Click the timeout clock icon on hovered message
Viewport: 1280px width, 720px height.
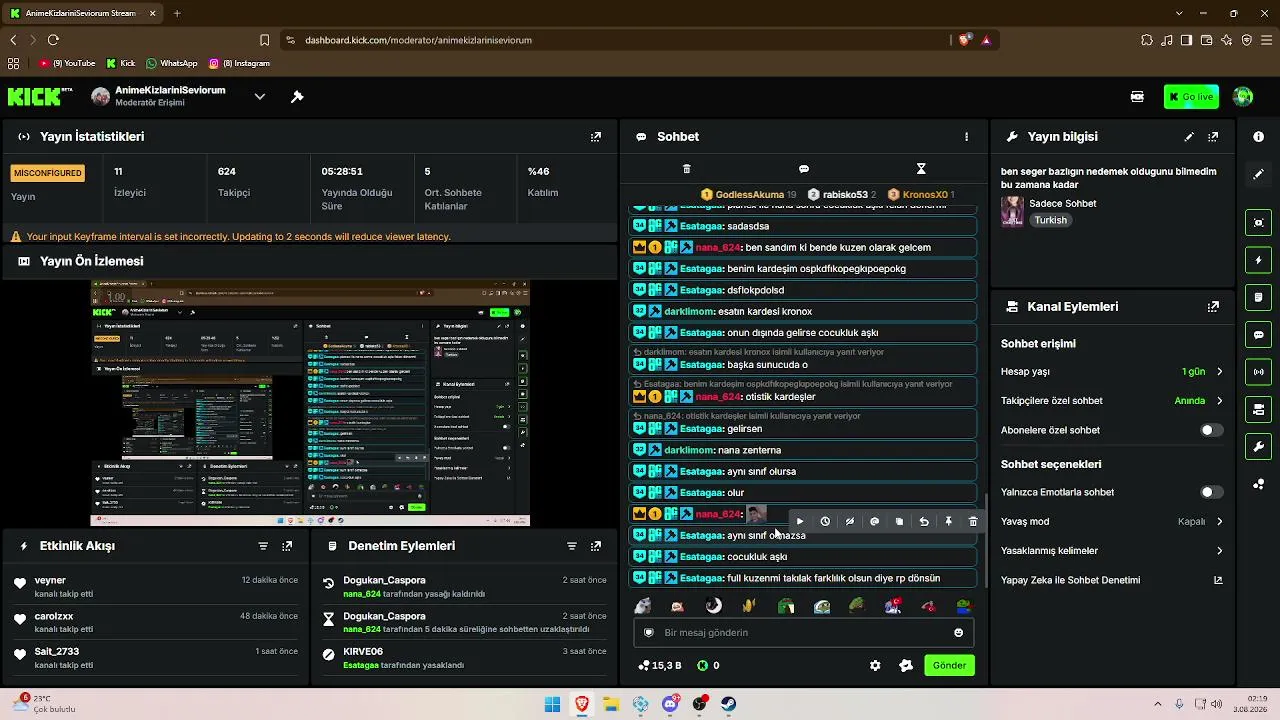825,521
